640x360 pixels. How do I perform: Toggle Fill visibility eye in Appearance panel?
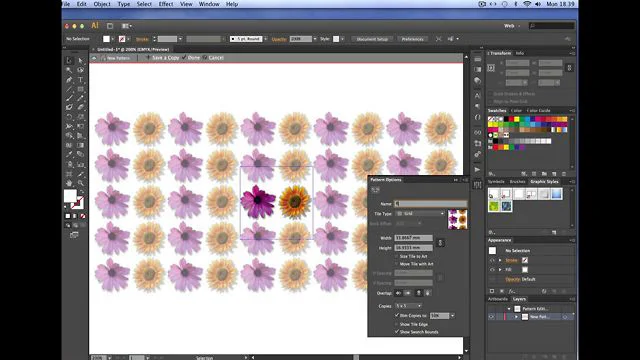(492, 270)
